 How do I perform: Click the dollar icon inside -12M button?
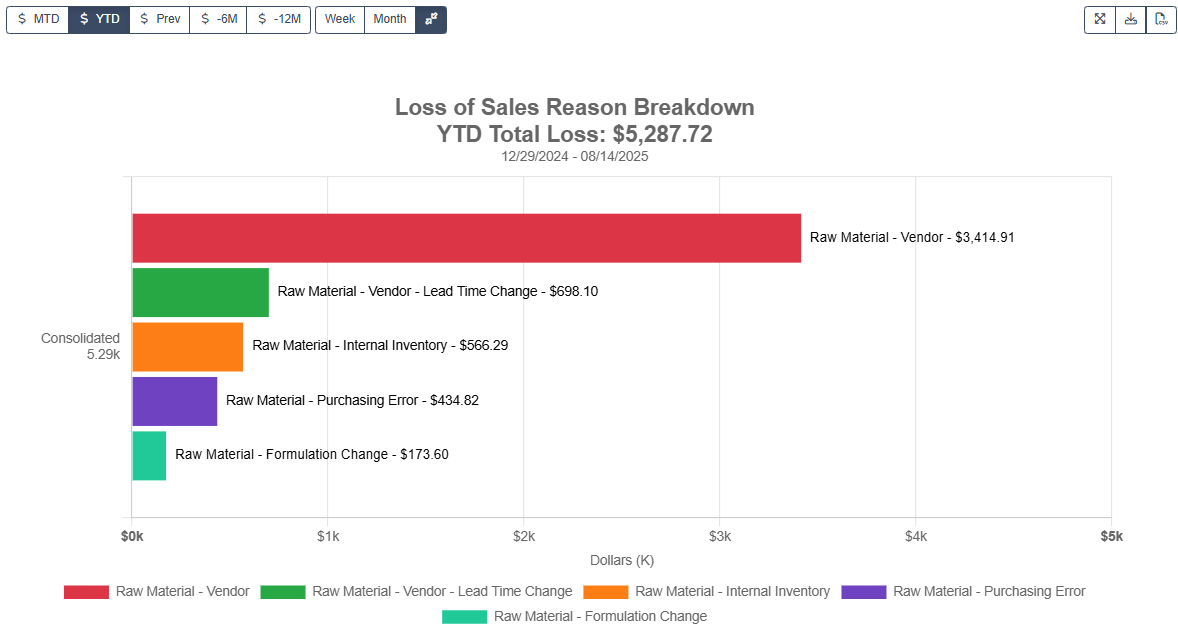tap(262, 19)
